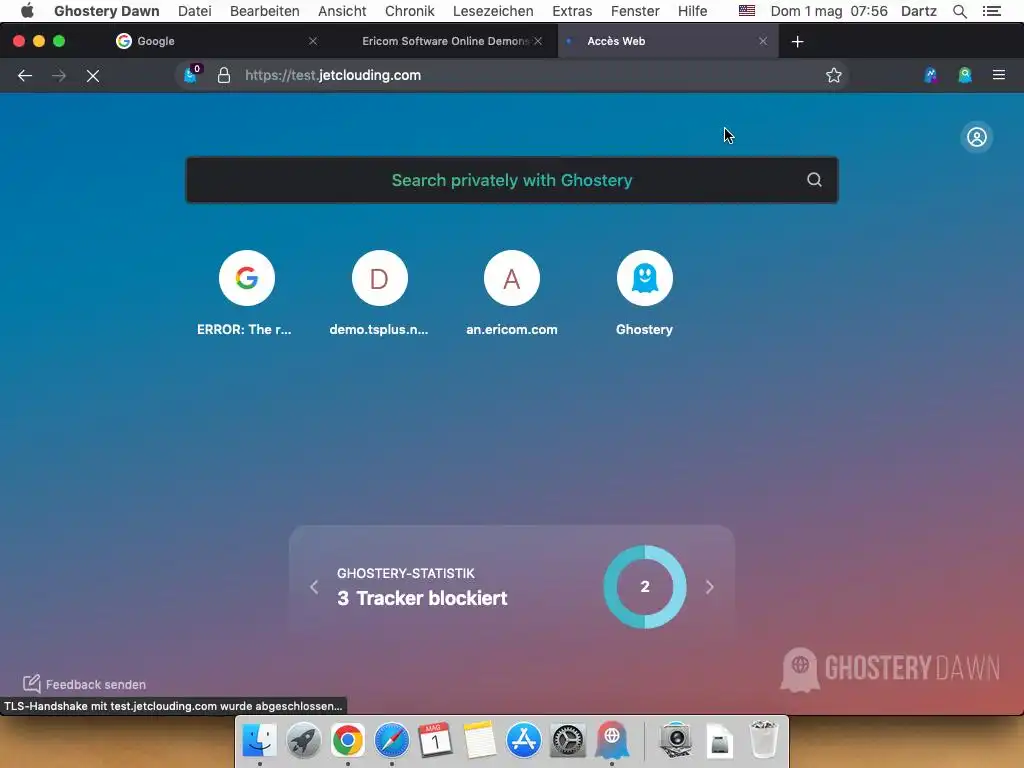Open the account profile icon
1024x768 pixels.
click(x=976, y=137)
